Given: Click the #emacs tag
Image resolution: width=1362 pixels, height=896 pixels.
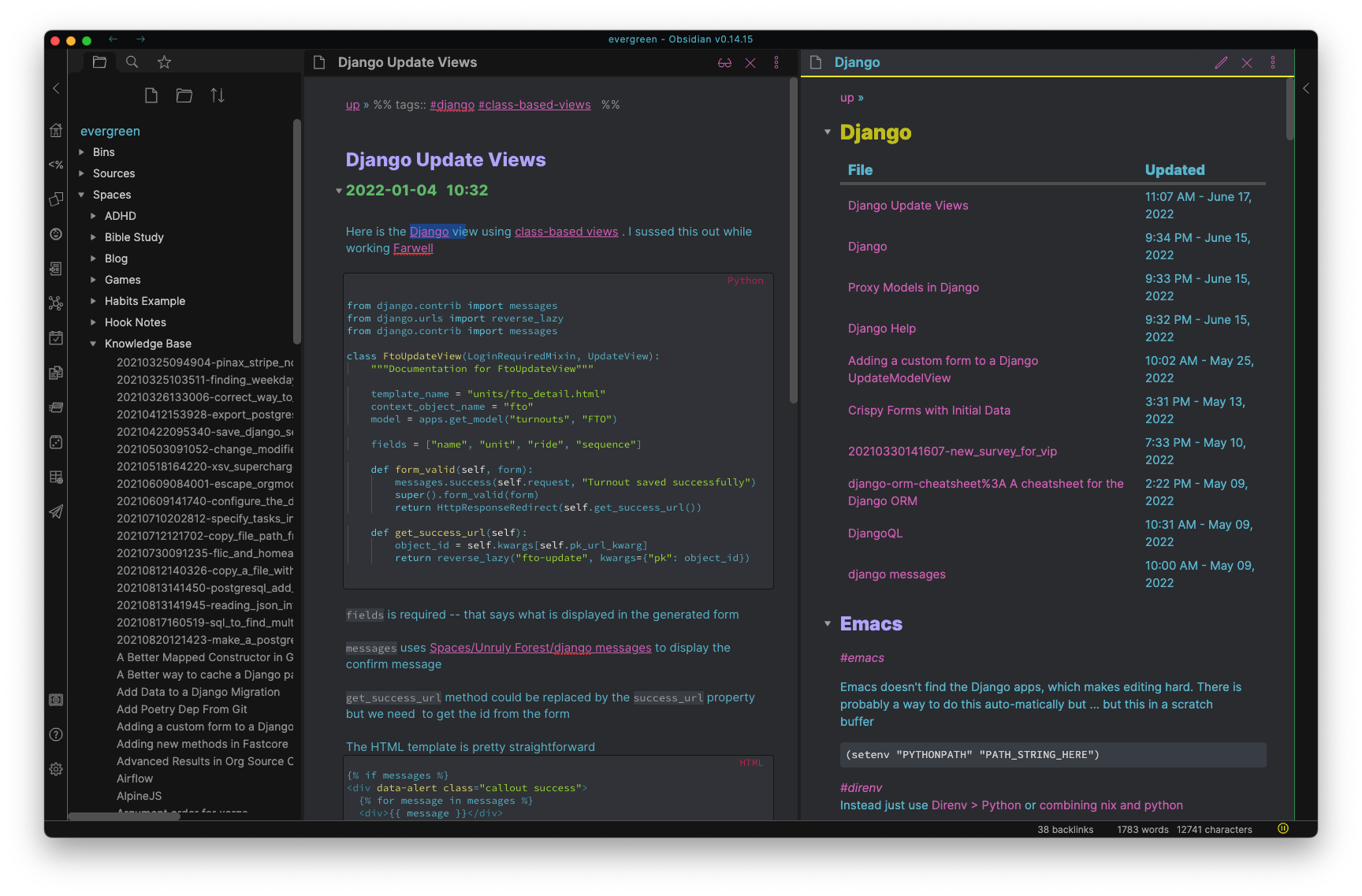Looking at the screenshot, I should 861,658.
